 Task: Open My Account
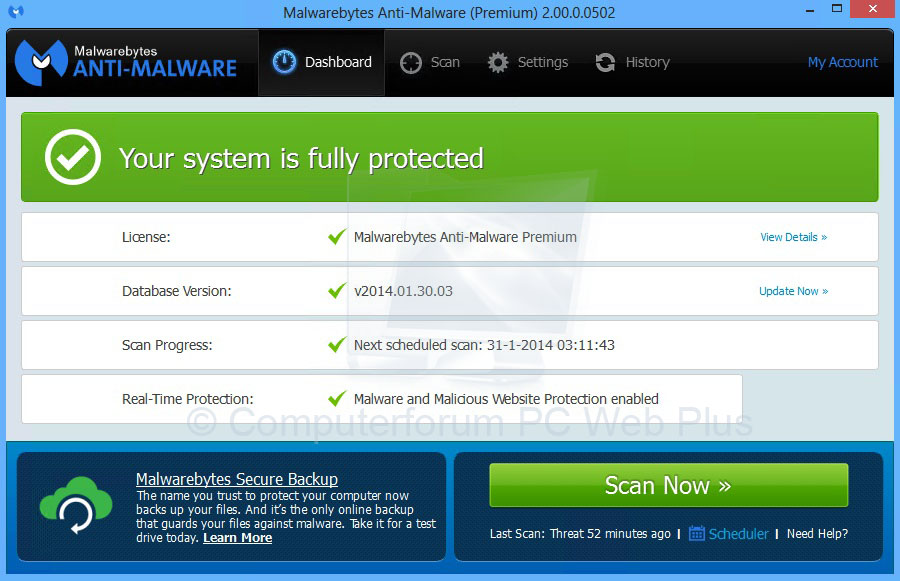tap(842, 62)
